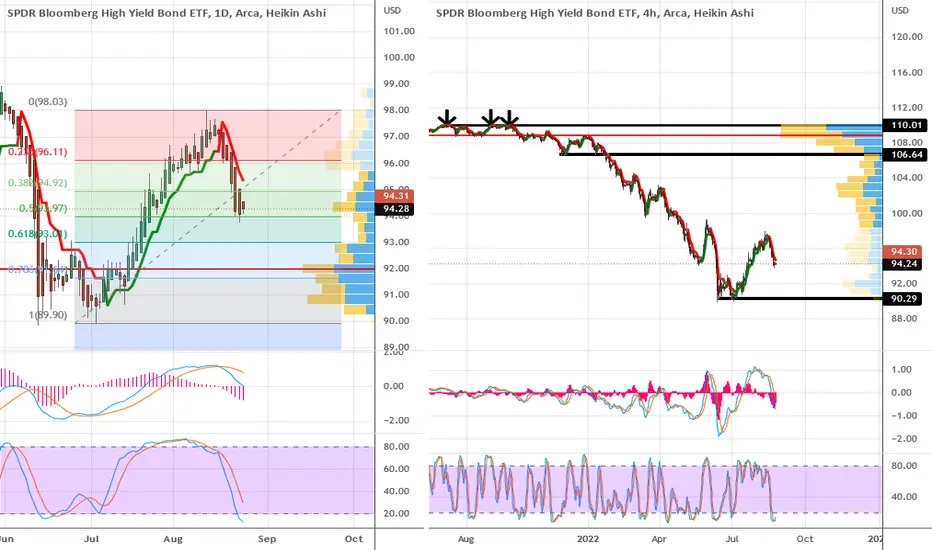Click the Fibonacci 0.236(96.11) level label
This screenshot has width=932, height=550.
click(x=37, y=152)
